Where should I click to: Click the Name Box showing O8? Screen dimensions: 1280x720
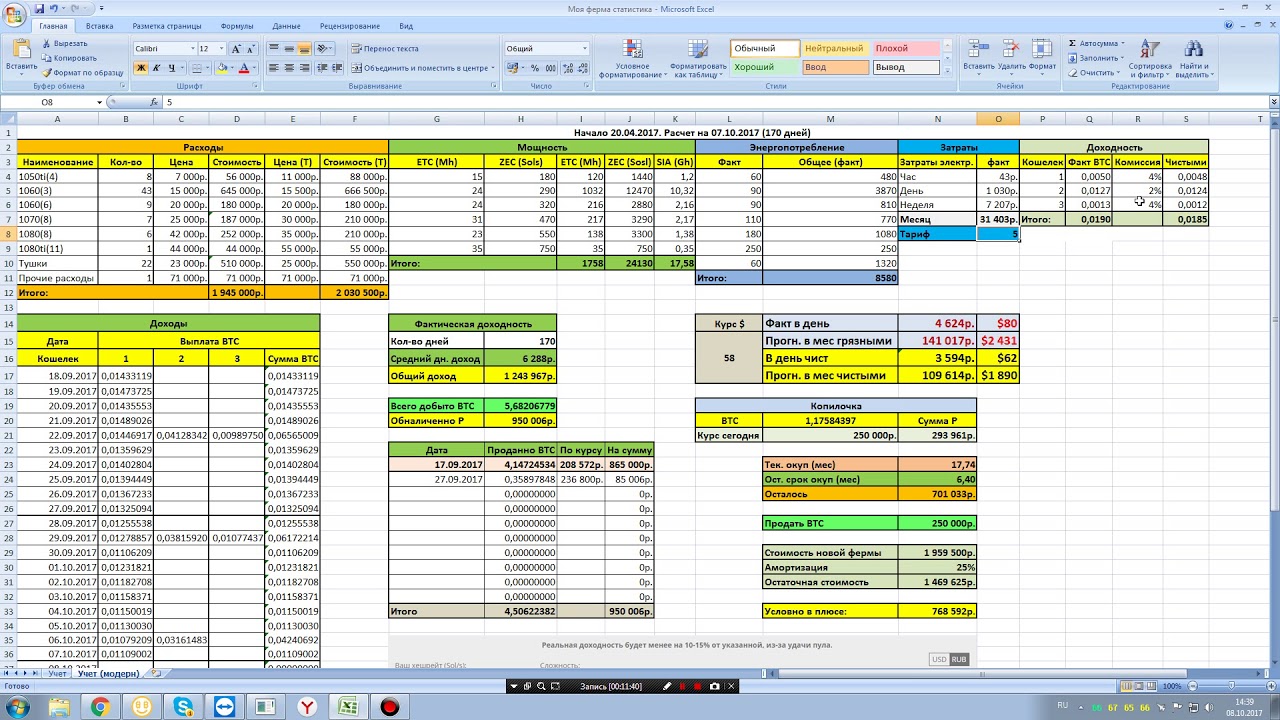pos(50,102)
